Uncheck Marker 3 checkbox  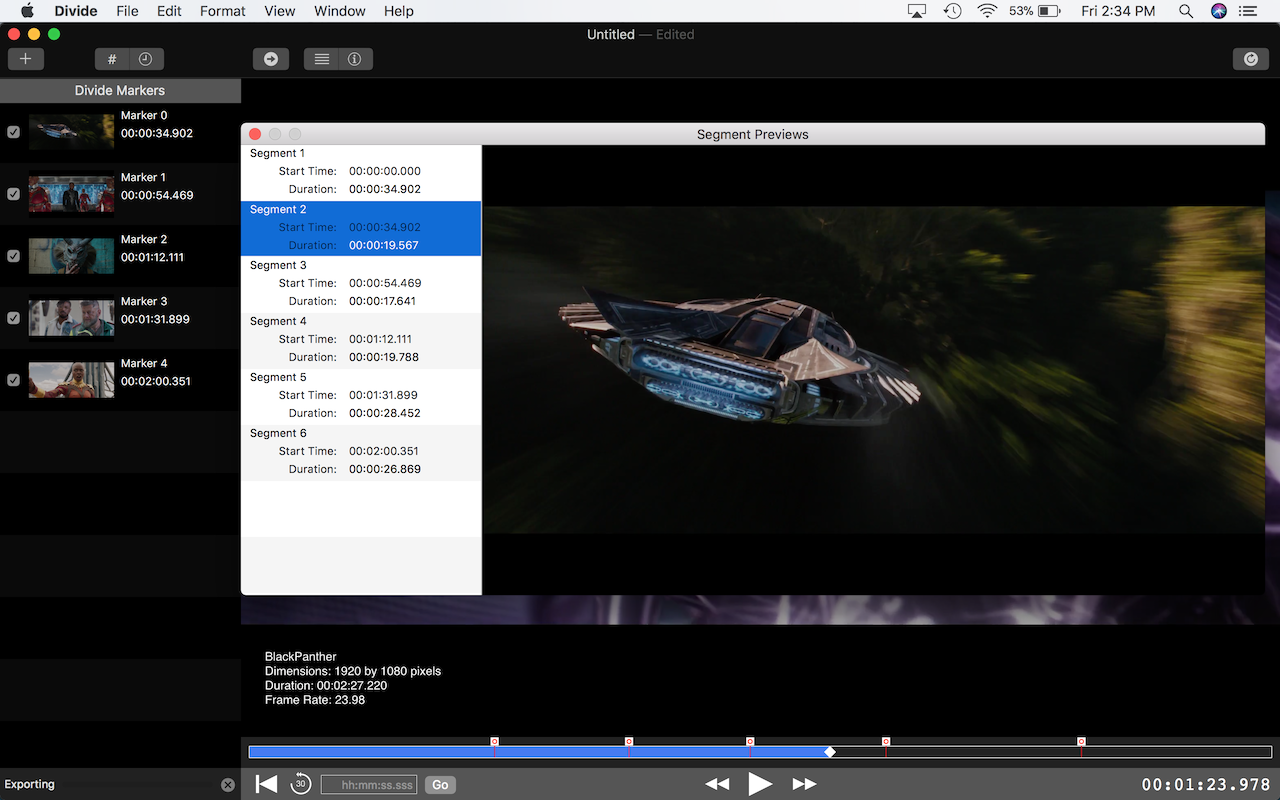click(13, 318)
